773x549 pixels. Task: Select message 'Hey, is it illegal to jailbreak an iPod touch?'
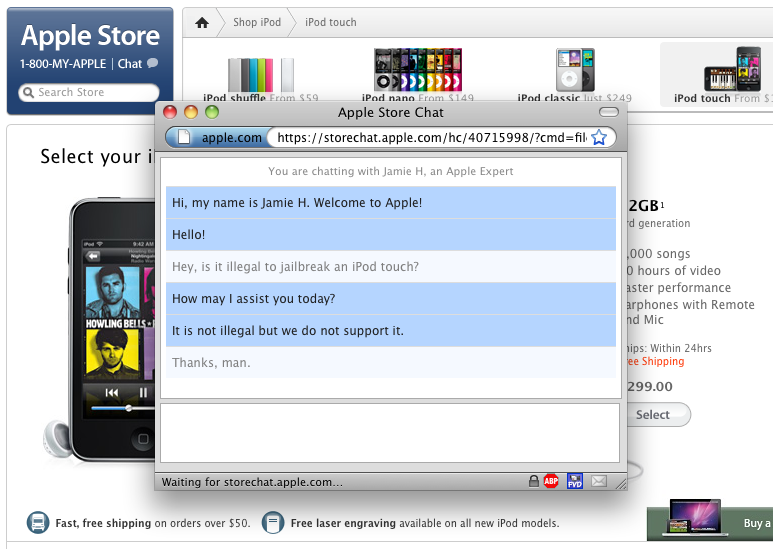tap(390, 267)
